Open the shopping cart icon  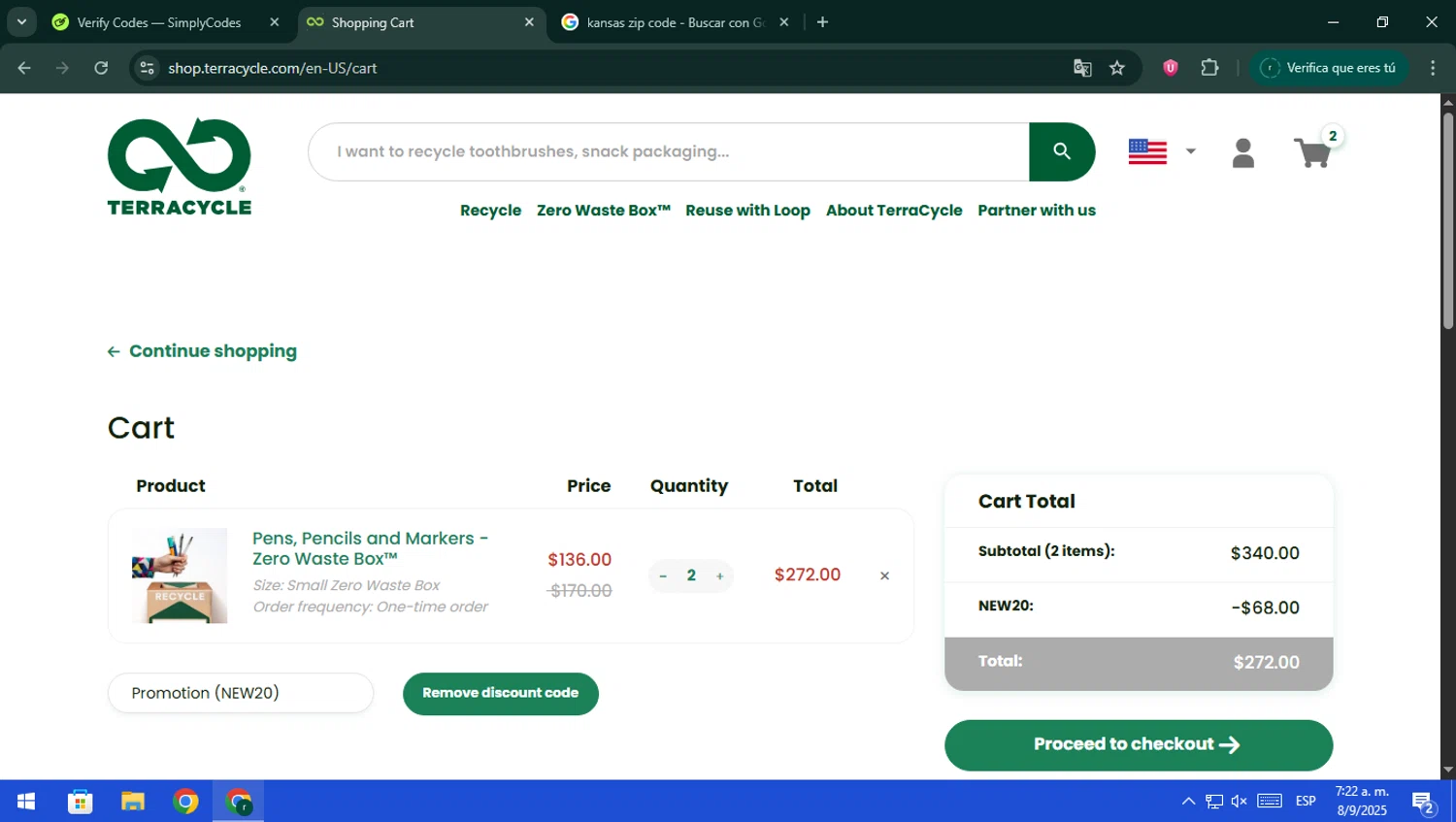click(1312, 152)
